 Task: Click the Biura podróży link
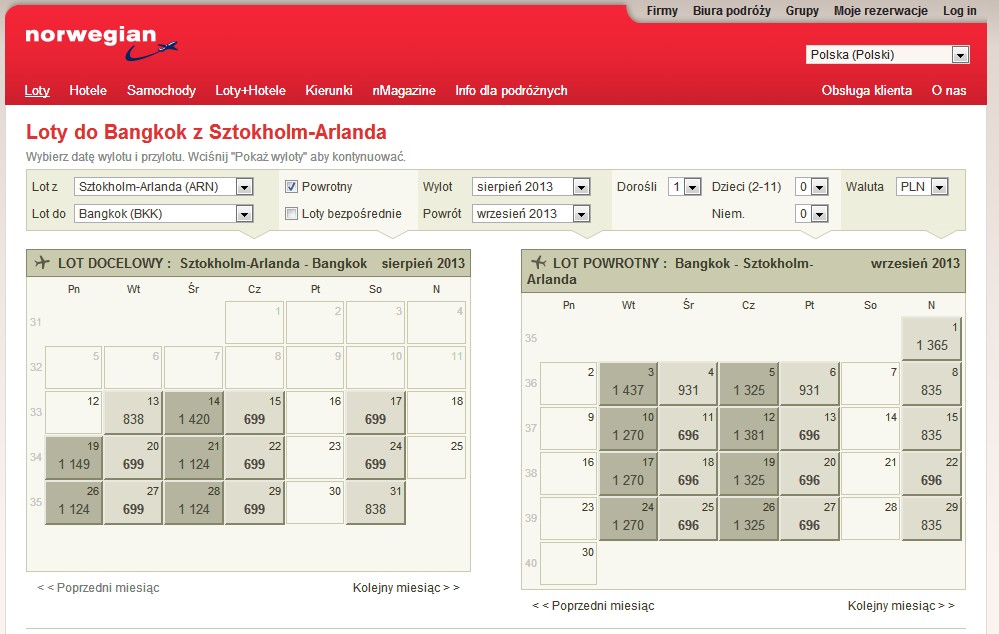(x=732, y=11)
